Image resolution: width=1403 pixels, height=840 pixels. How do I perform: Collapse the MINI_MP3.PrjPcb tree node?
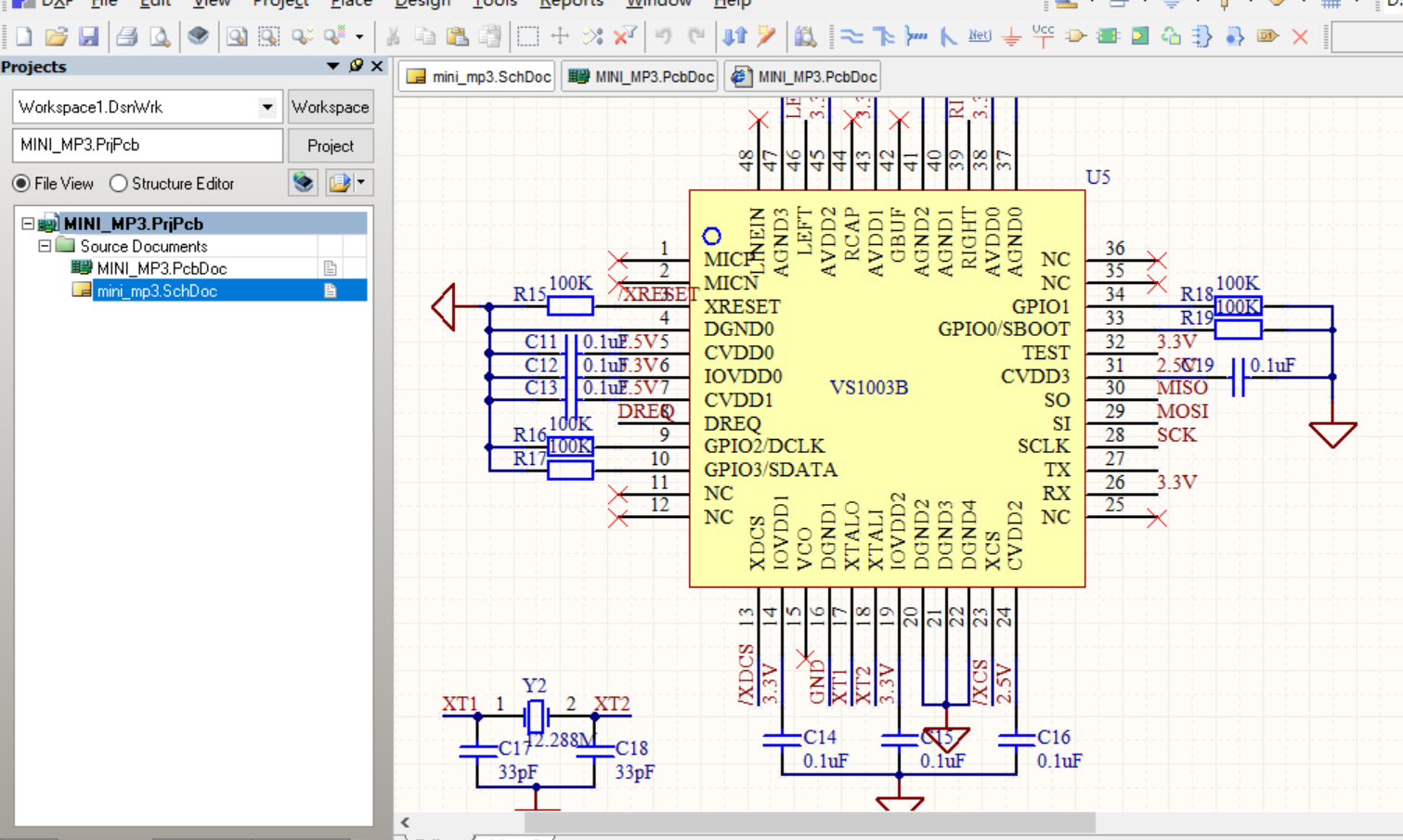(x=28, y=224)
